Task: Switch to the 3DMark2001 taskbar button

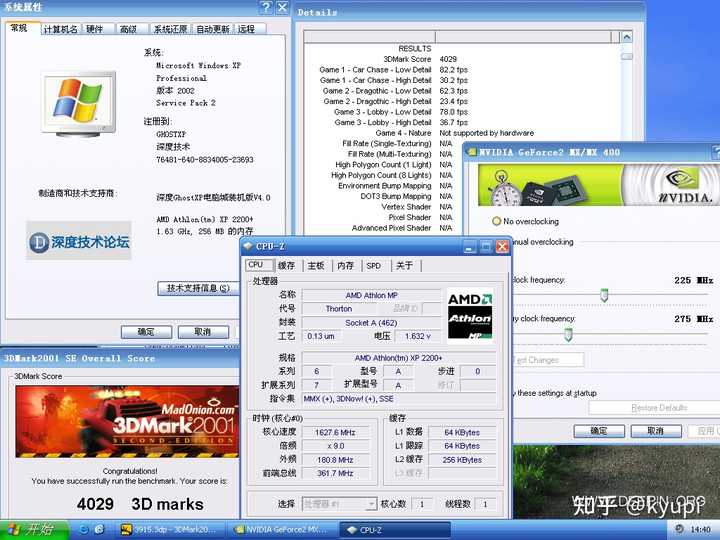Action: tap(170, 530)
